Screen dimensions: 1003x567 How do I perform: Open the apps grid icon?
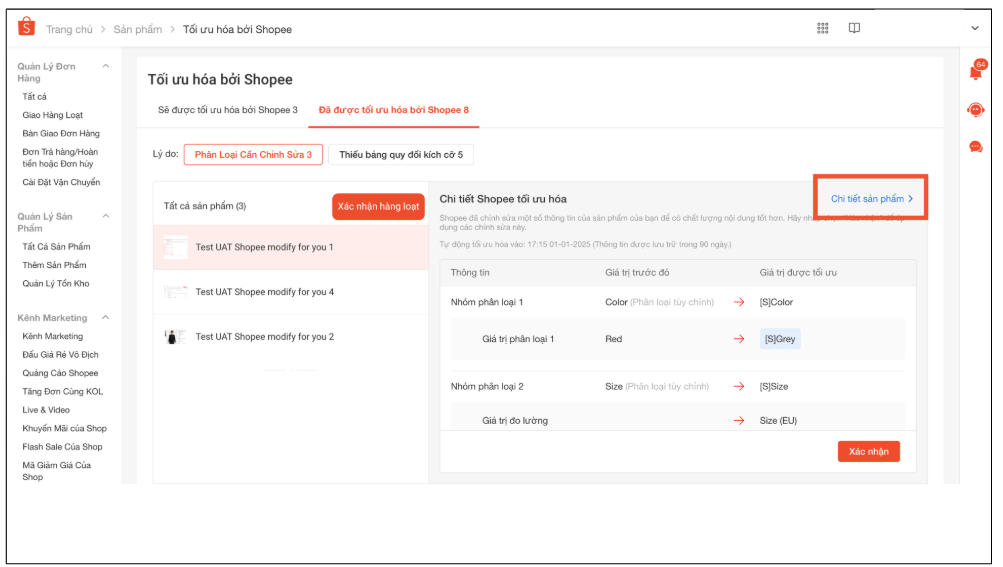823,28
